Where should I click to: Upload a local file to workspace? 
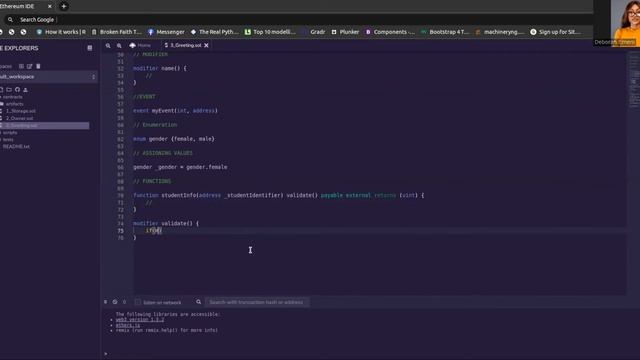(x=25, y=89)
